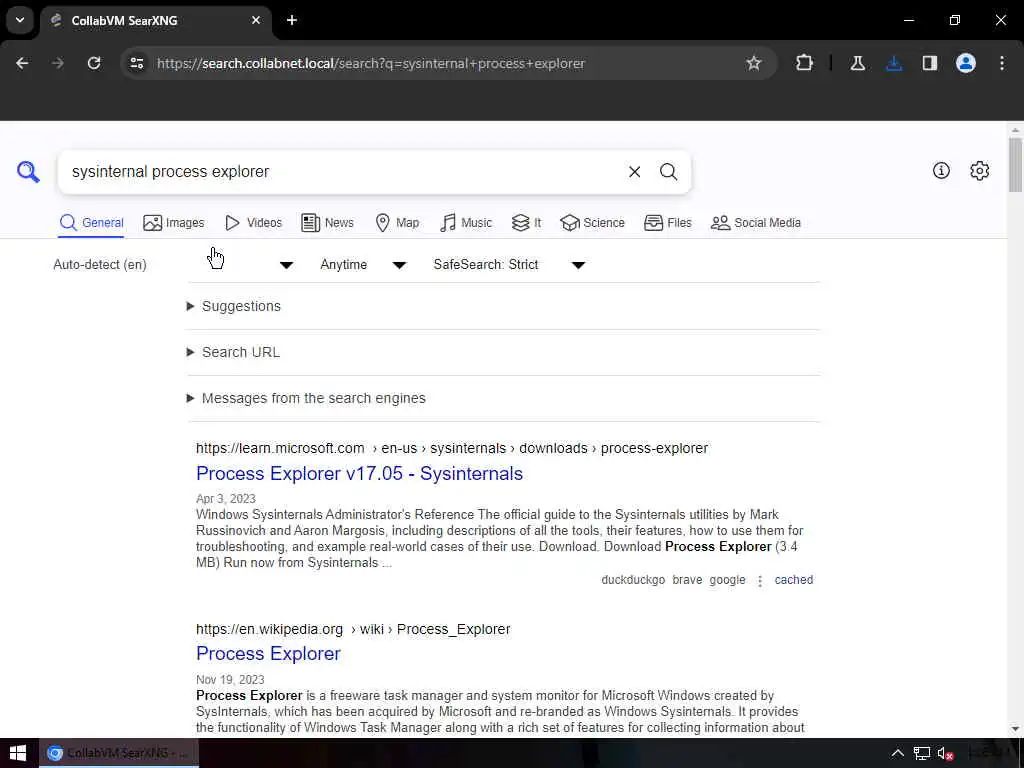This screenshot has width=1024, height=768.
Task: Expand Messages from the search engines
Action: 306,398
